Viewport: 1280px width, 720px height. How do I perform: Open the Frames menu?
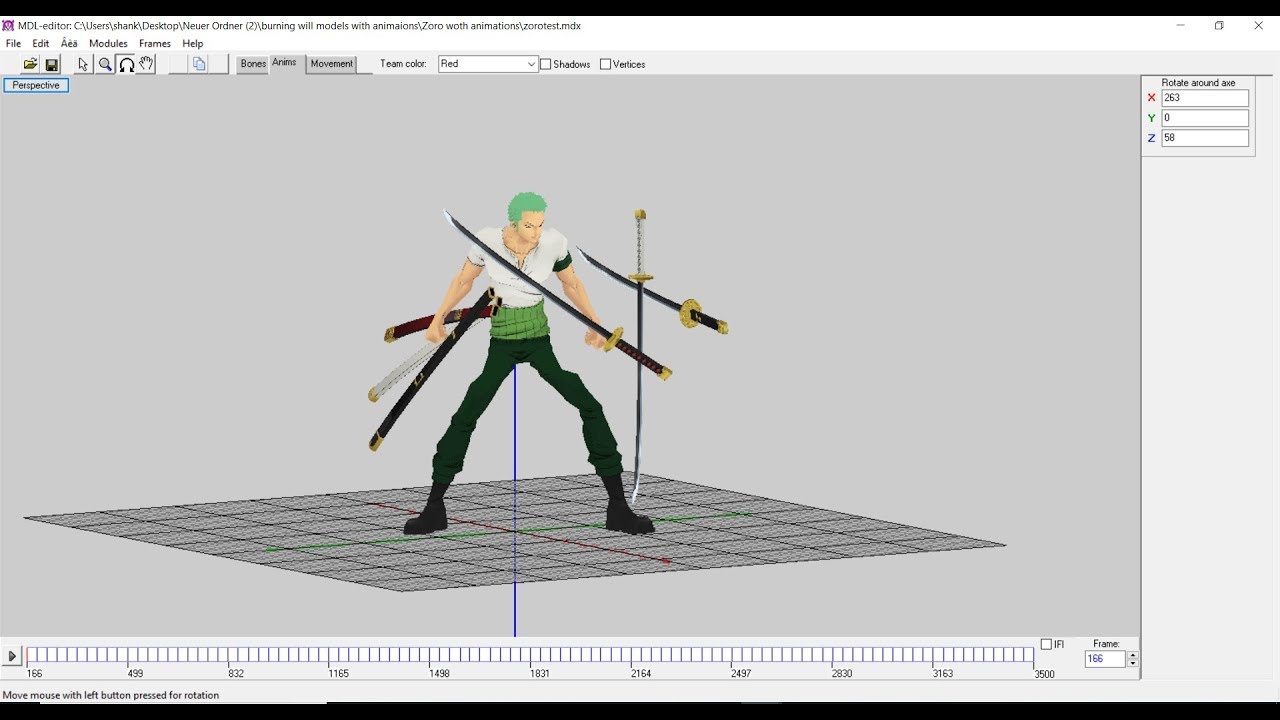point(155,44)
